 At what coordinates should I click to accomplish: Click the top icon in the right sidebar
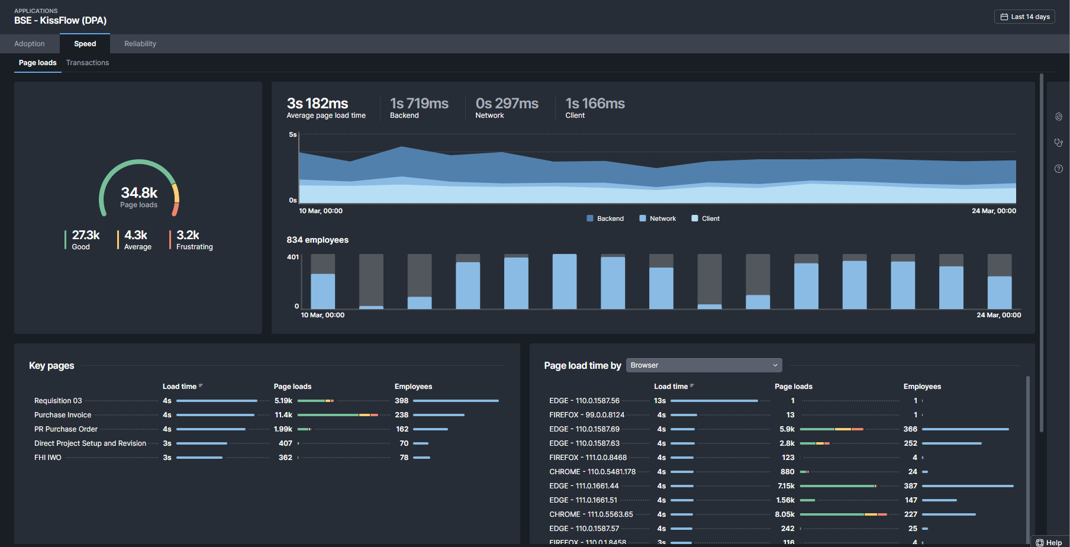coord(1058,117)
